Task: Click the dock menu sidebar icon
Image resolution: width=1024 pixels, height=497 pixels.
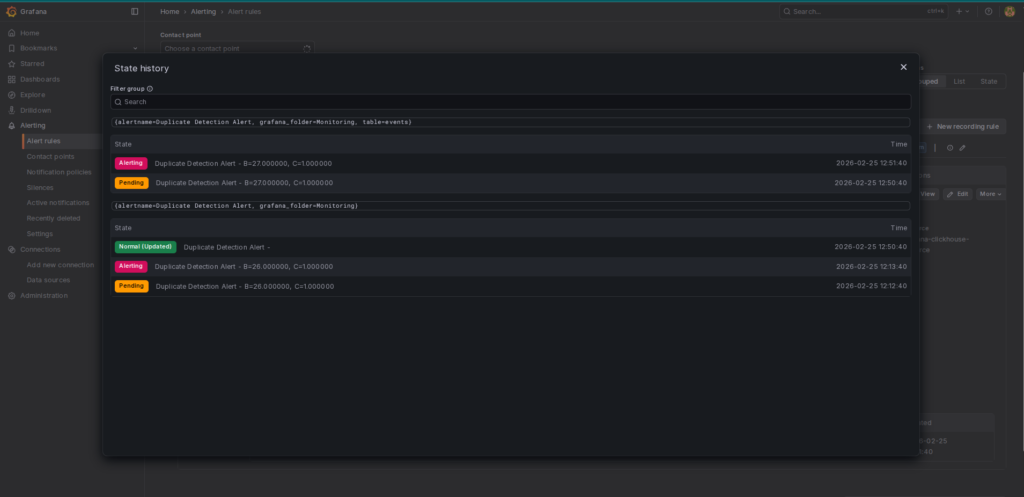Action: click(x=135, y=11)
